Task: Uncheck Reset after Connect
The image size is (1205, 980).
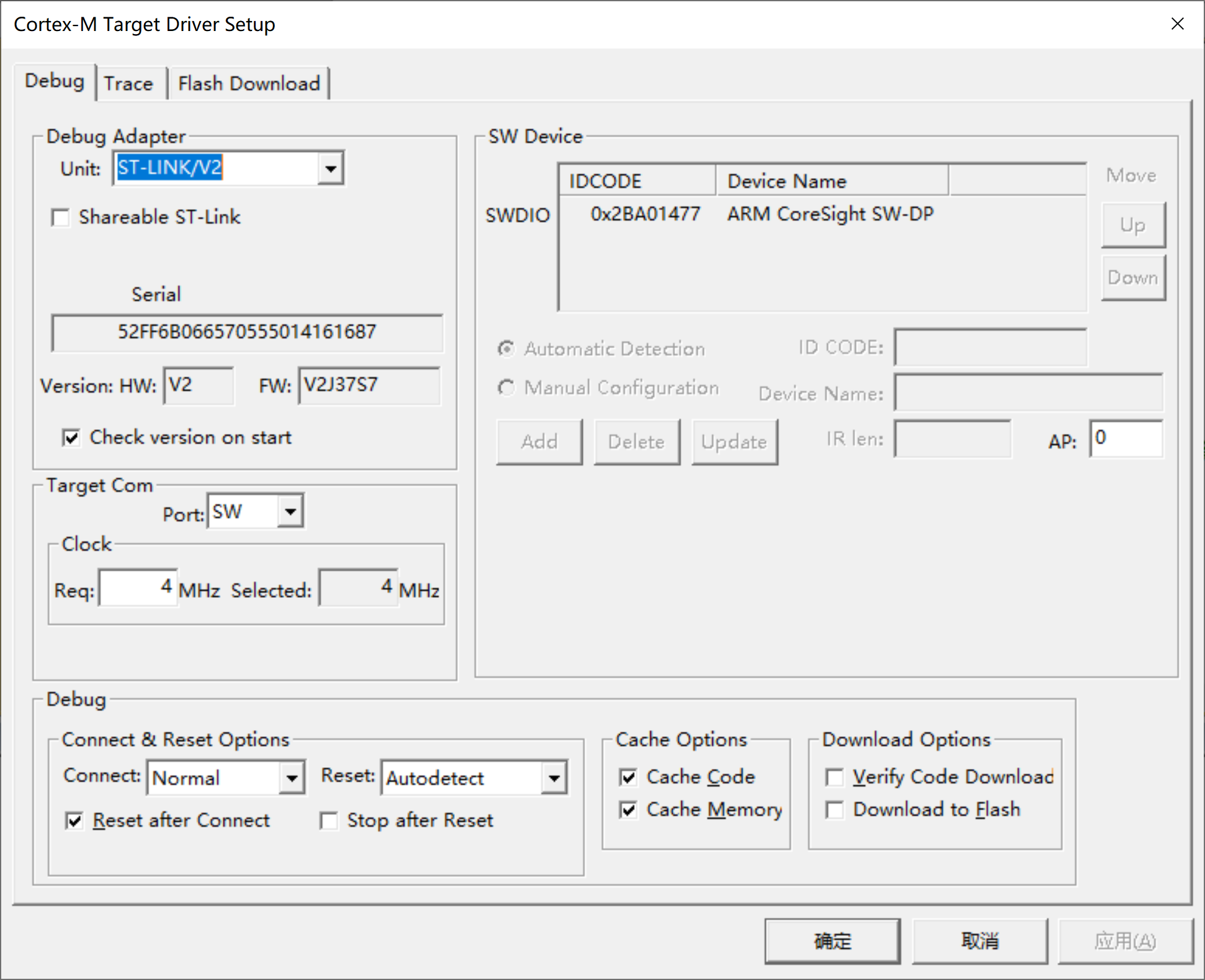Action: [74, 820]
